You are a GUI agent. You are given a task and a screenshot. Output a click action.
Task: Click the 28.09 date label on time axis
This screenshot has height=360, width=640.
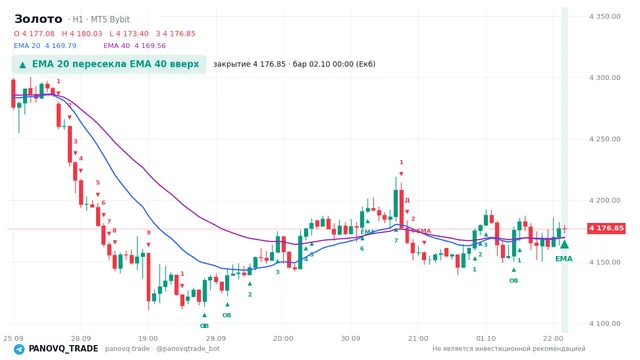(x=81, y=338)
